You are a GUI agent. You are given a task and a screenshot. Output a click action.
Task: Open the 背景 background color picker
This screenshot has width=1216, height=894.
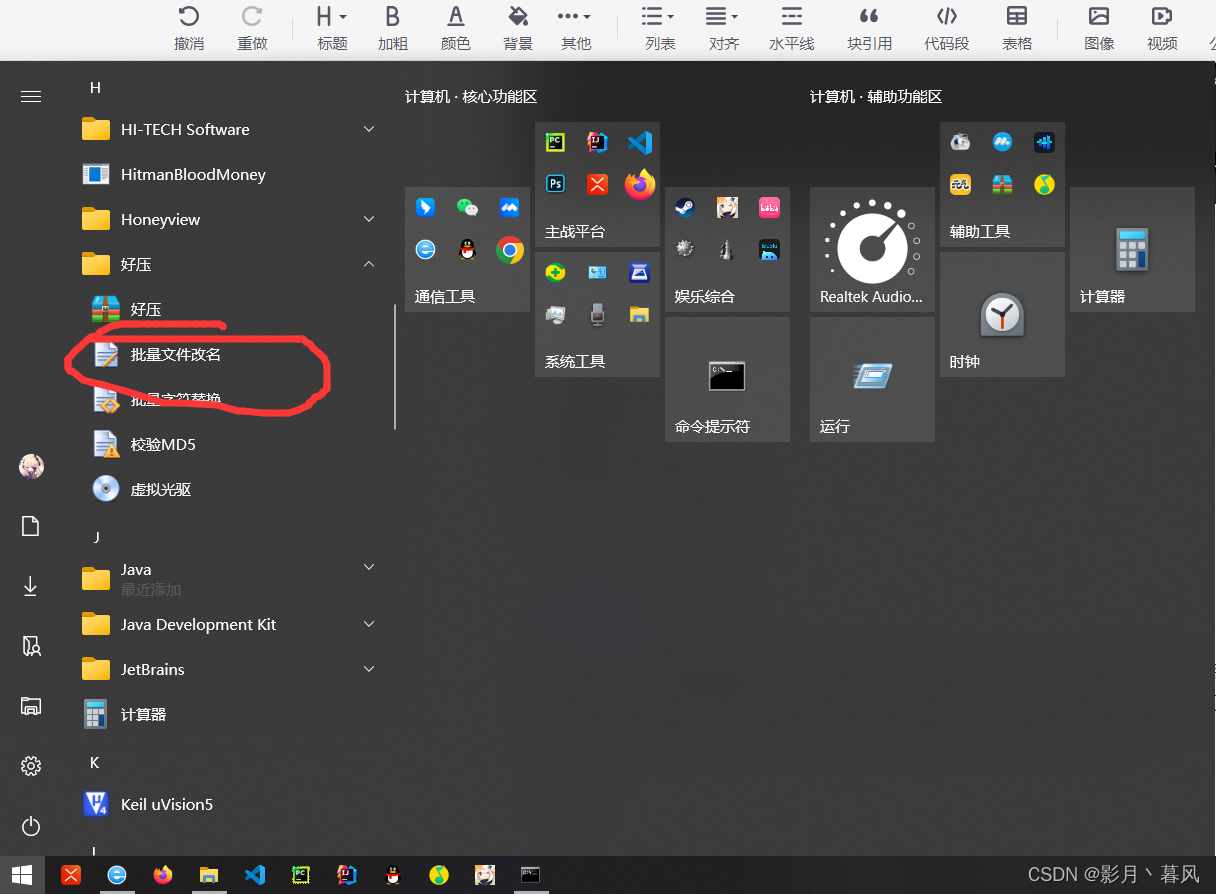518,28
